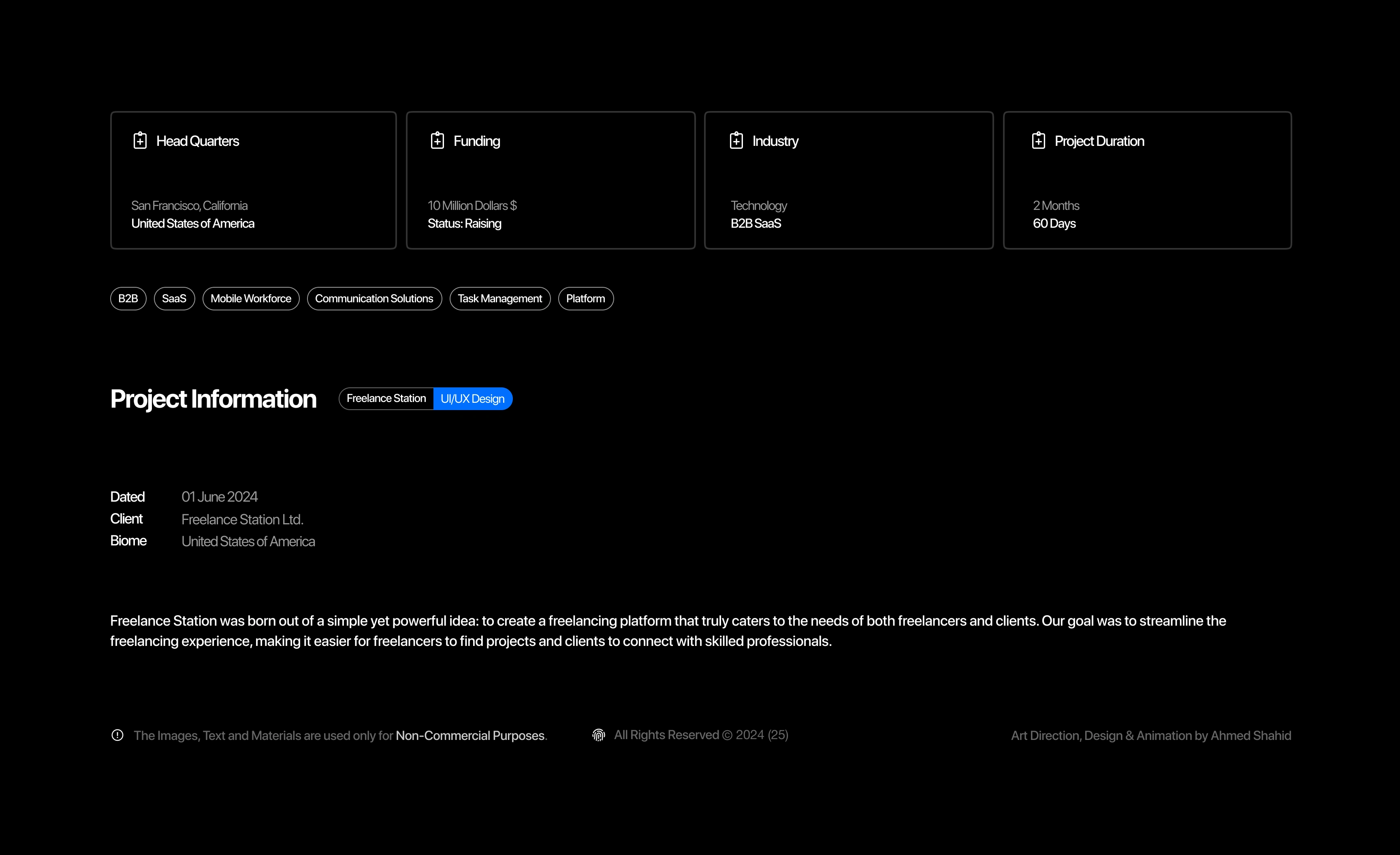Open the Head Quarters card
This screenshot has height=855, width=1400.
[x=254, y=180]
